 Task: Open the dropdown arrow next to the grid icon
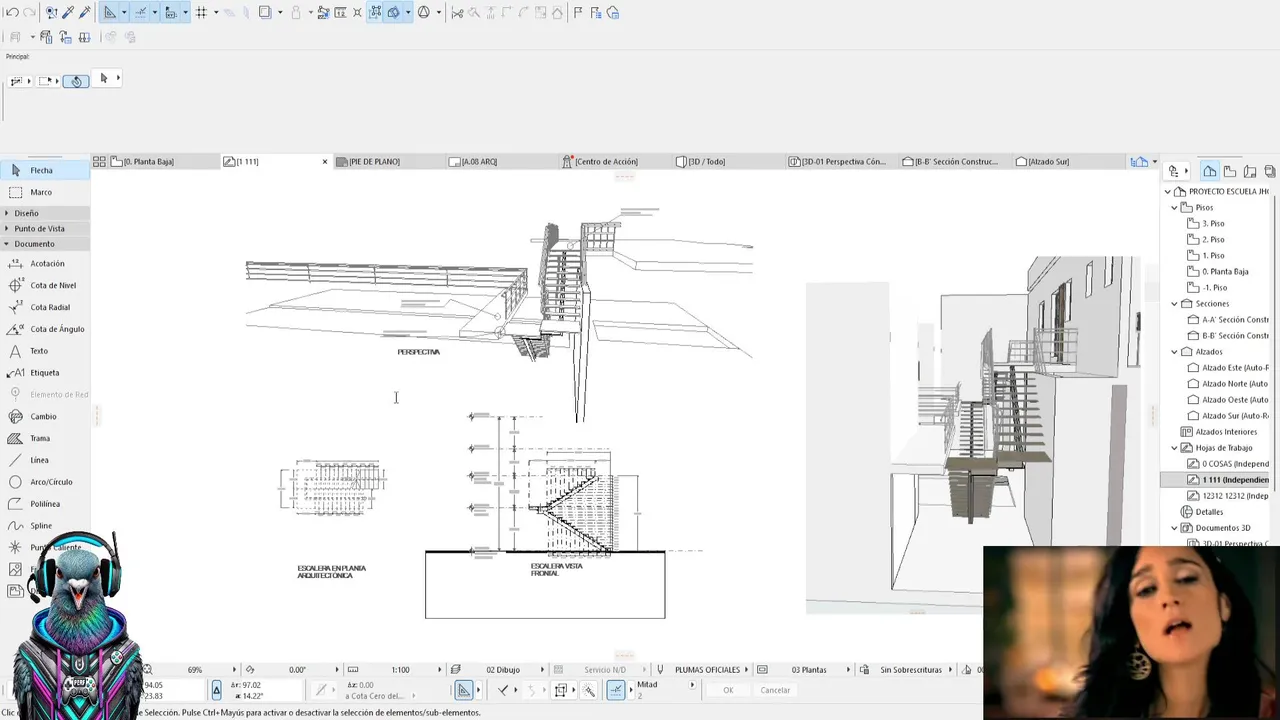click(x=216, y=13)
